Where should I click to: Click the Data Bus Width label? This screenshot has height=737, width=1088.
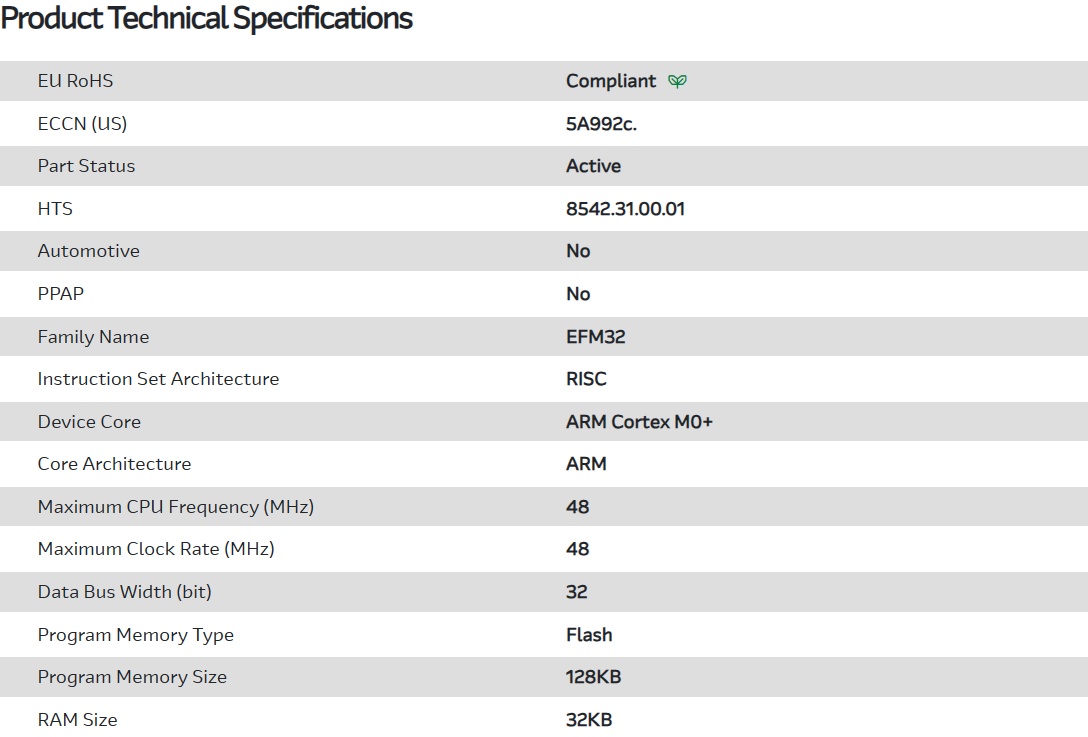[124, 592]
